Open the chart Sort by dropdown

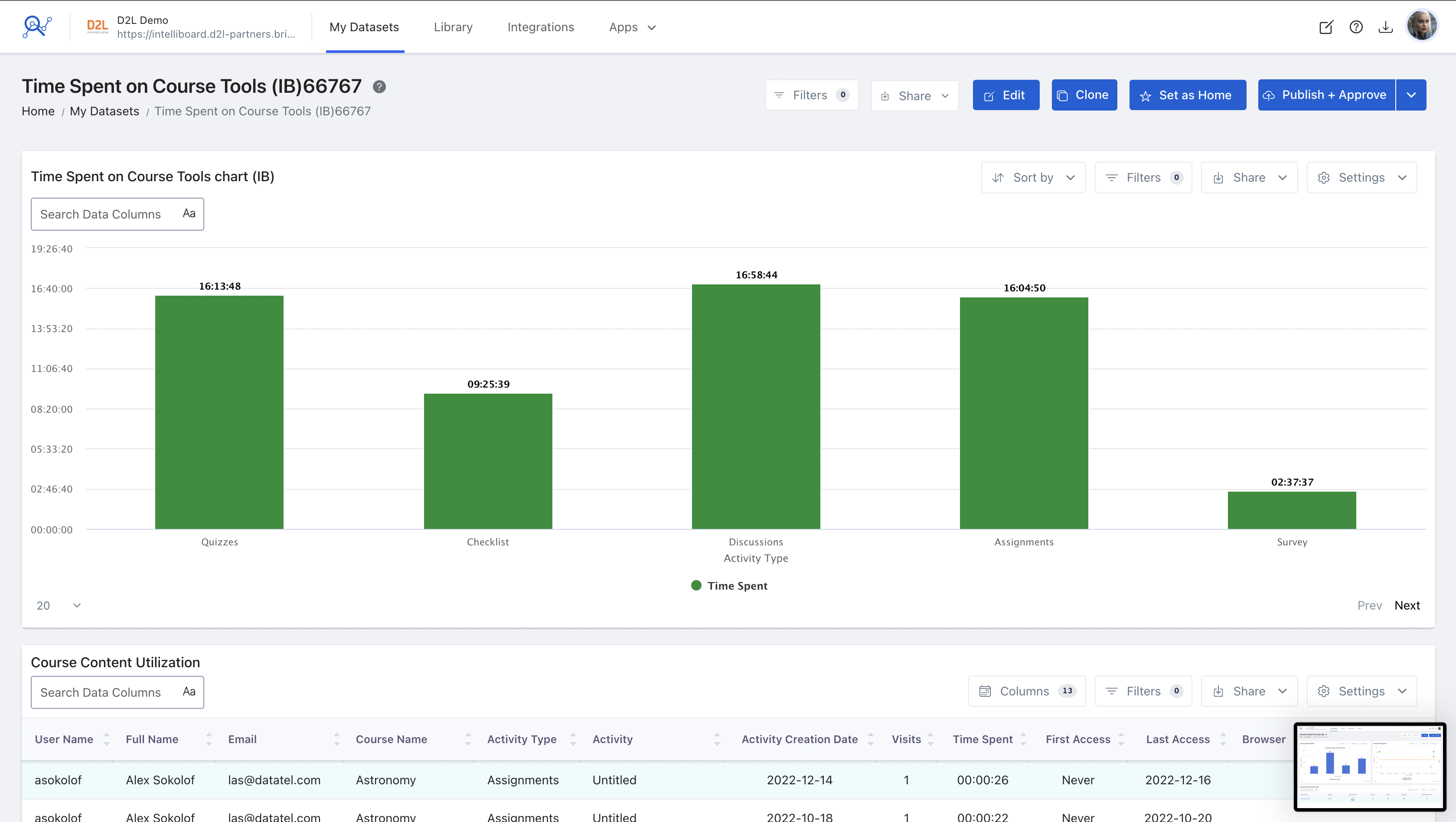click(1033, 177)
